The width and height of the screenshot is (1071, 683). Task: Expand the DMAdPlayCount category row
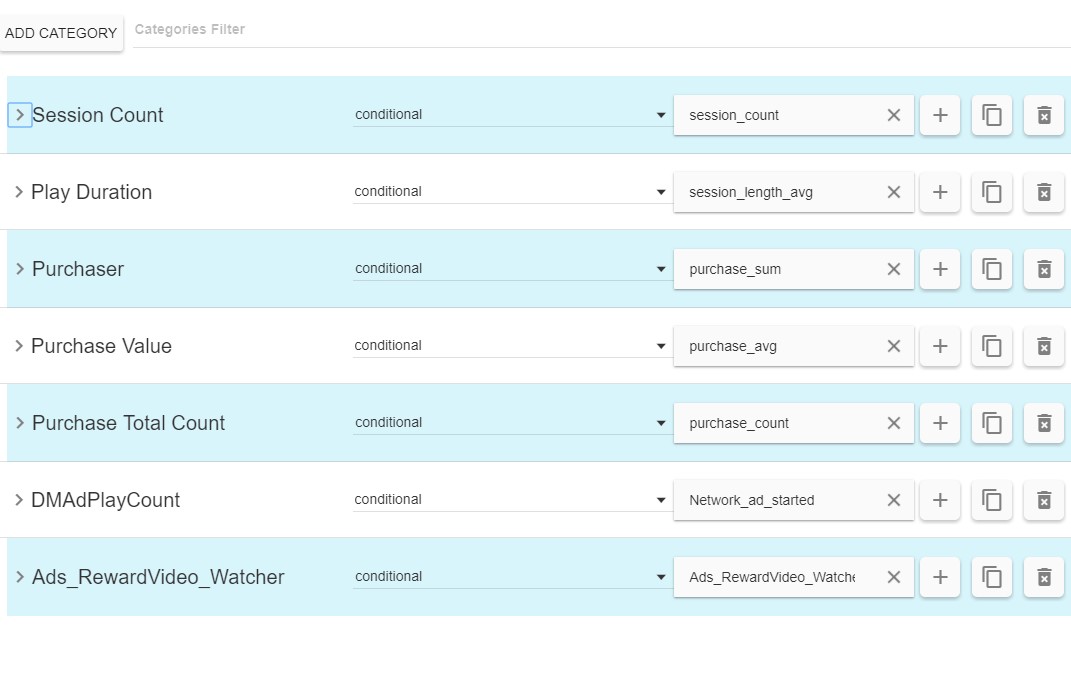point(19,500)
